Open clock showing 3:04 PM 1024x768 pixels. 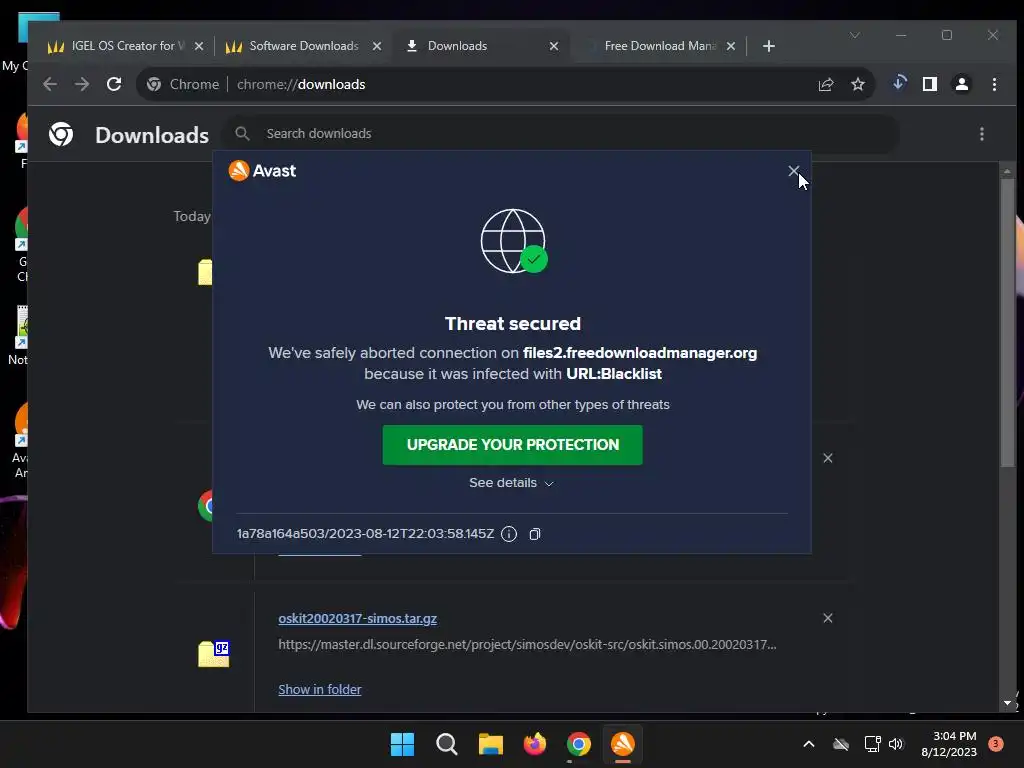949,744
